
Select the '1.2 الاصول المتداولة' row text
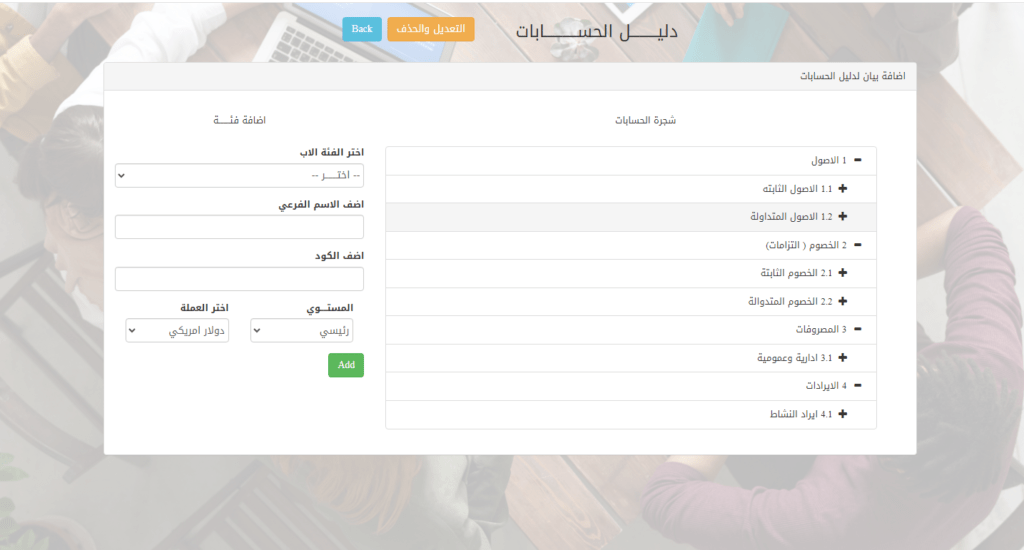pyautogui.click(x=791, y=216)
